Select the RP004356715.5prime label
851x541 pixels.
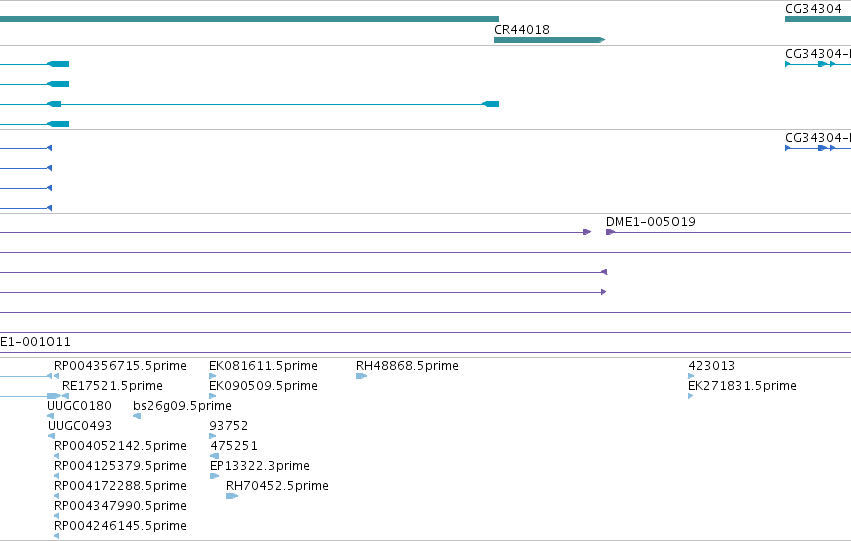[120, 366]
